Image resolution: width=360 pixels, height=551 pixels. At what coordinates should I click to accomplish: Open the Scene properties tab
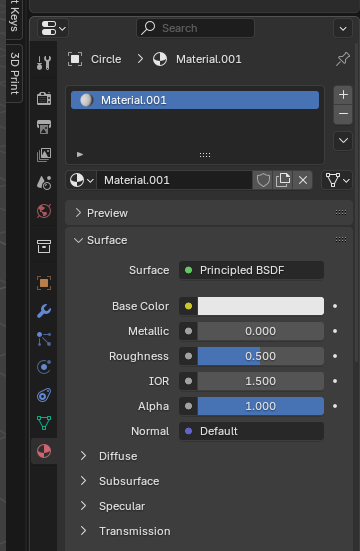tap(44, 183)
